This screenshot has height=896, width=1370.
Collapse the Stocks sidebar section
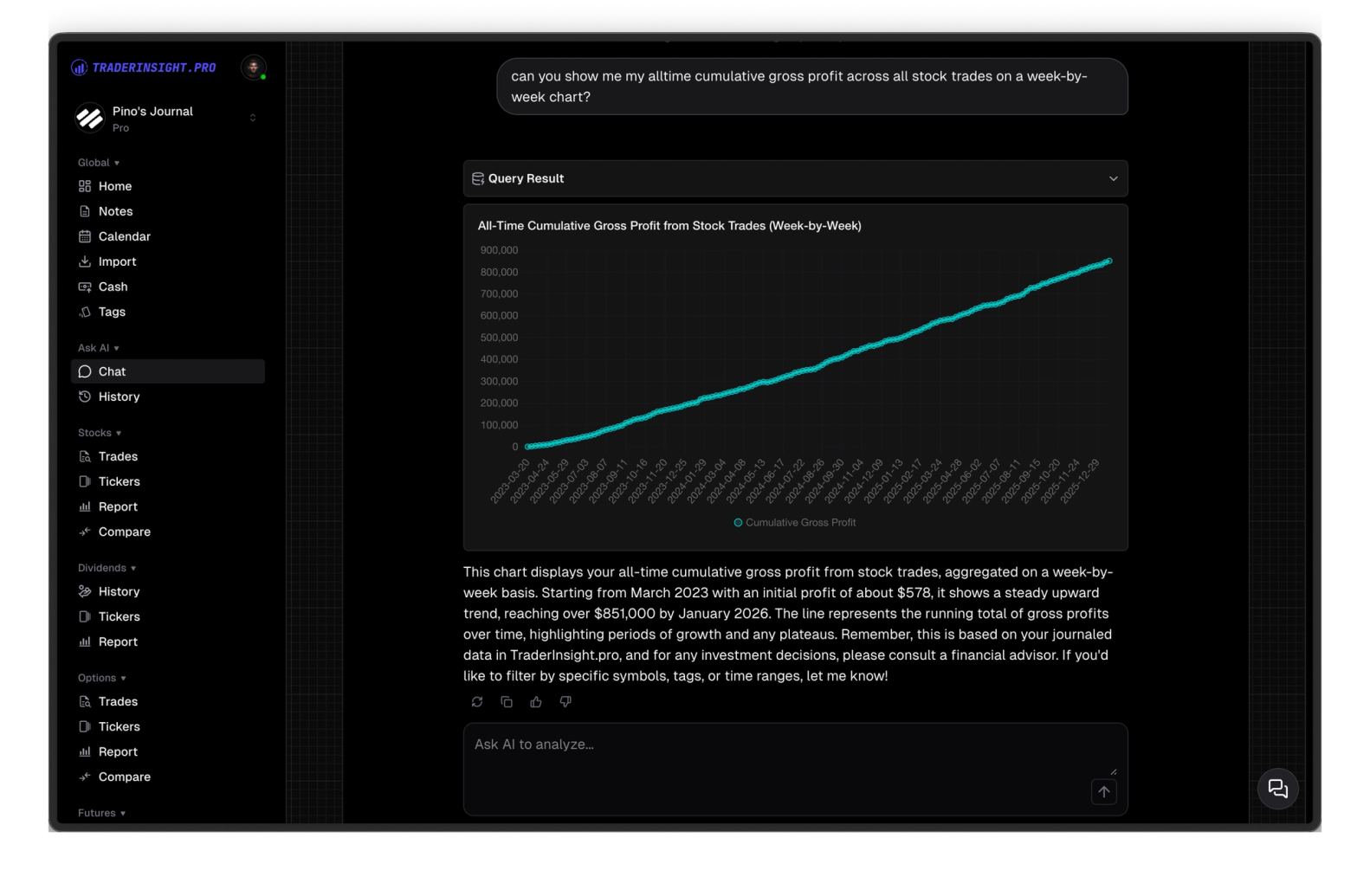pos(100,433)
